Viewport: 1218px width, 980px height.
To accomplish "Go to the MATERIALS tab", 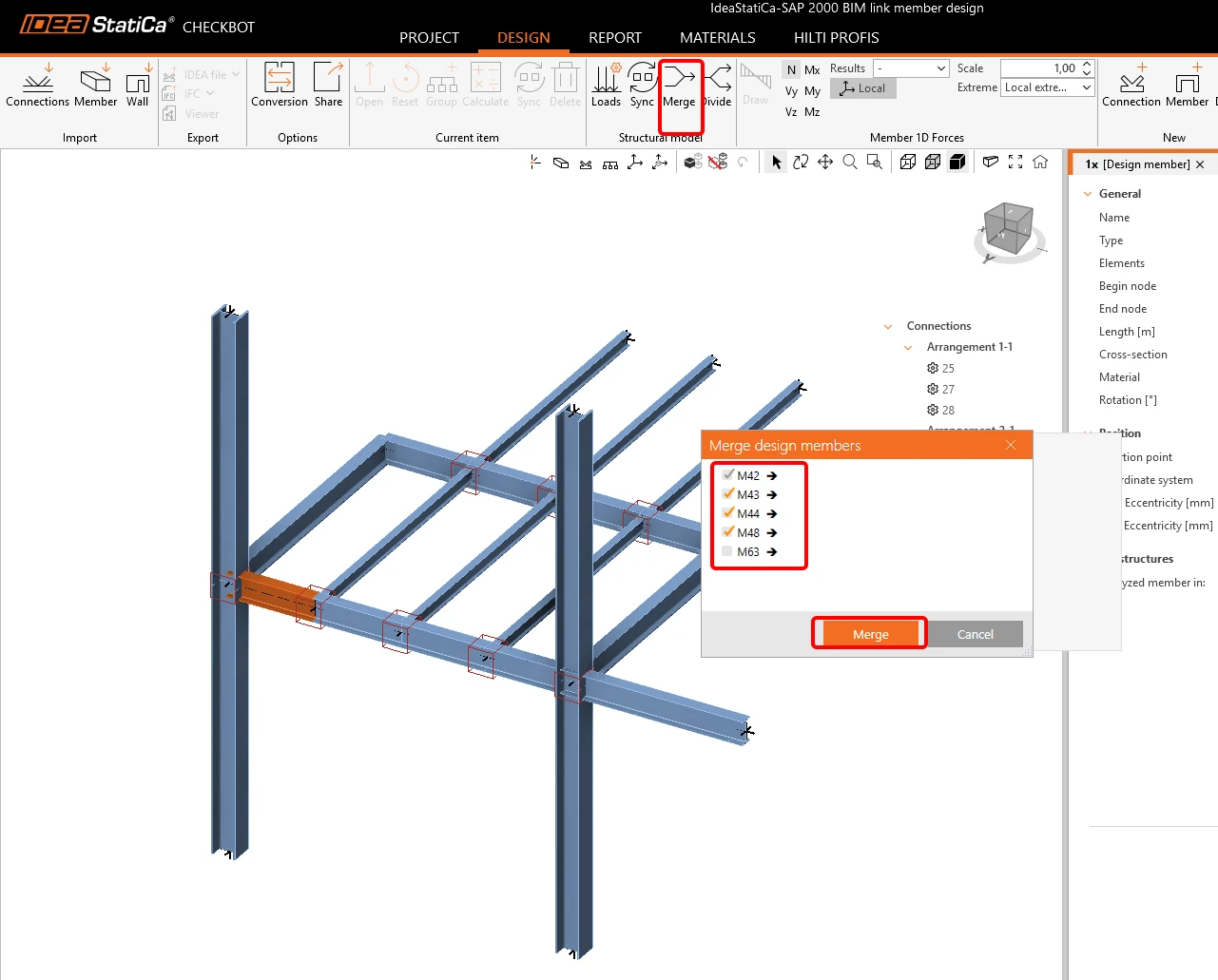I will (718, 38).
